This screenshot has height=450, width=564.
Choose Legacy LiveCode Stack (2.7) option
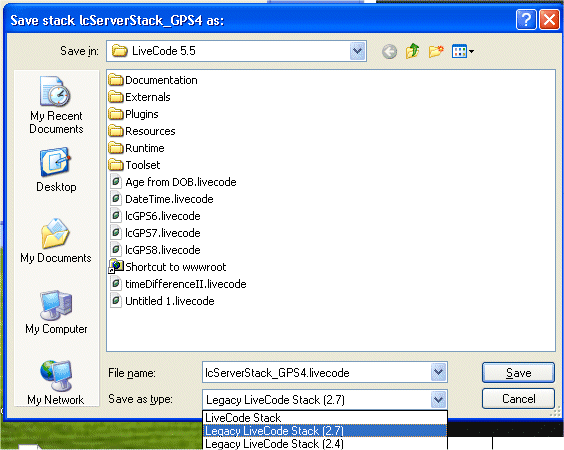coord(325,431)
